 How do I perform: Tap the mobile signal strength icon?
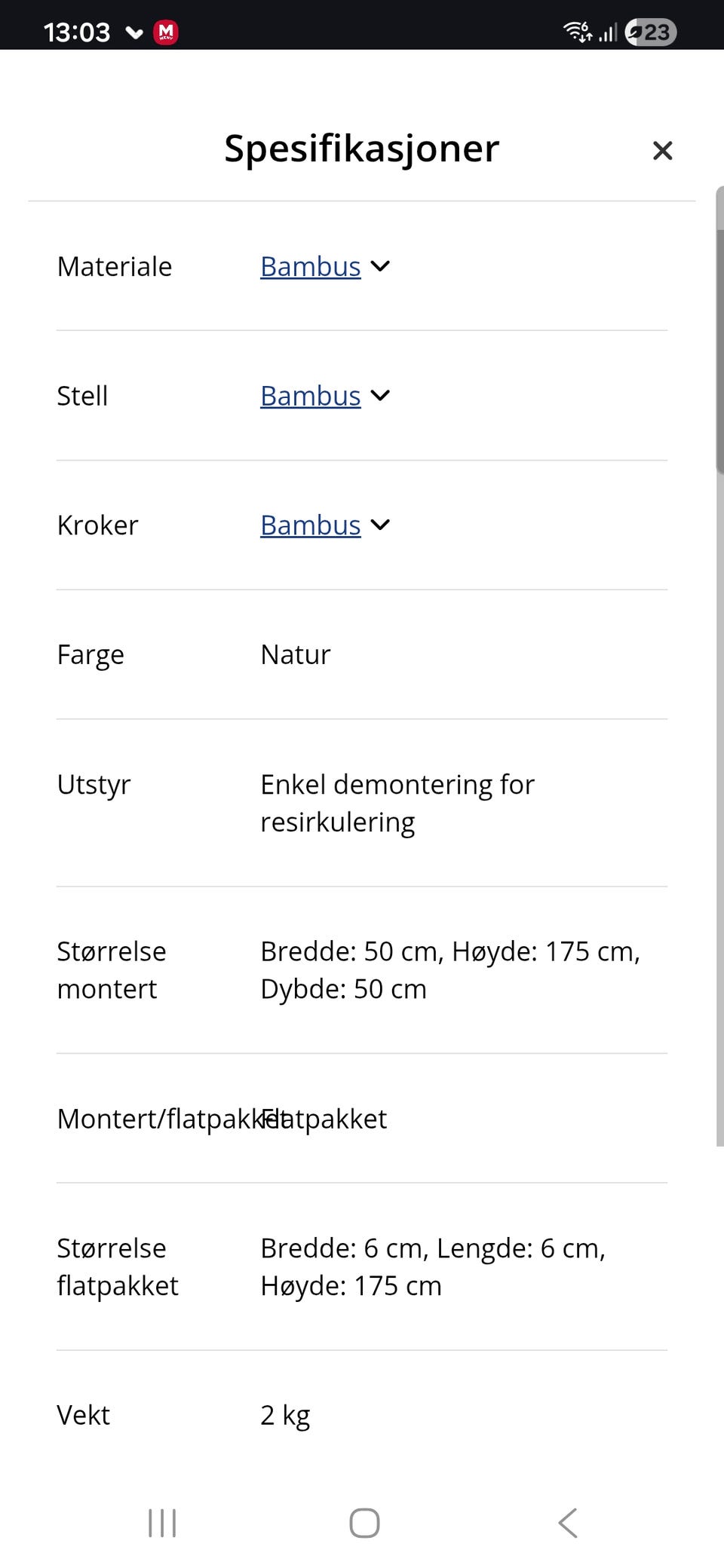tap(609, 32)
